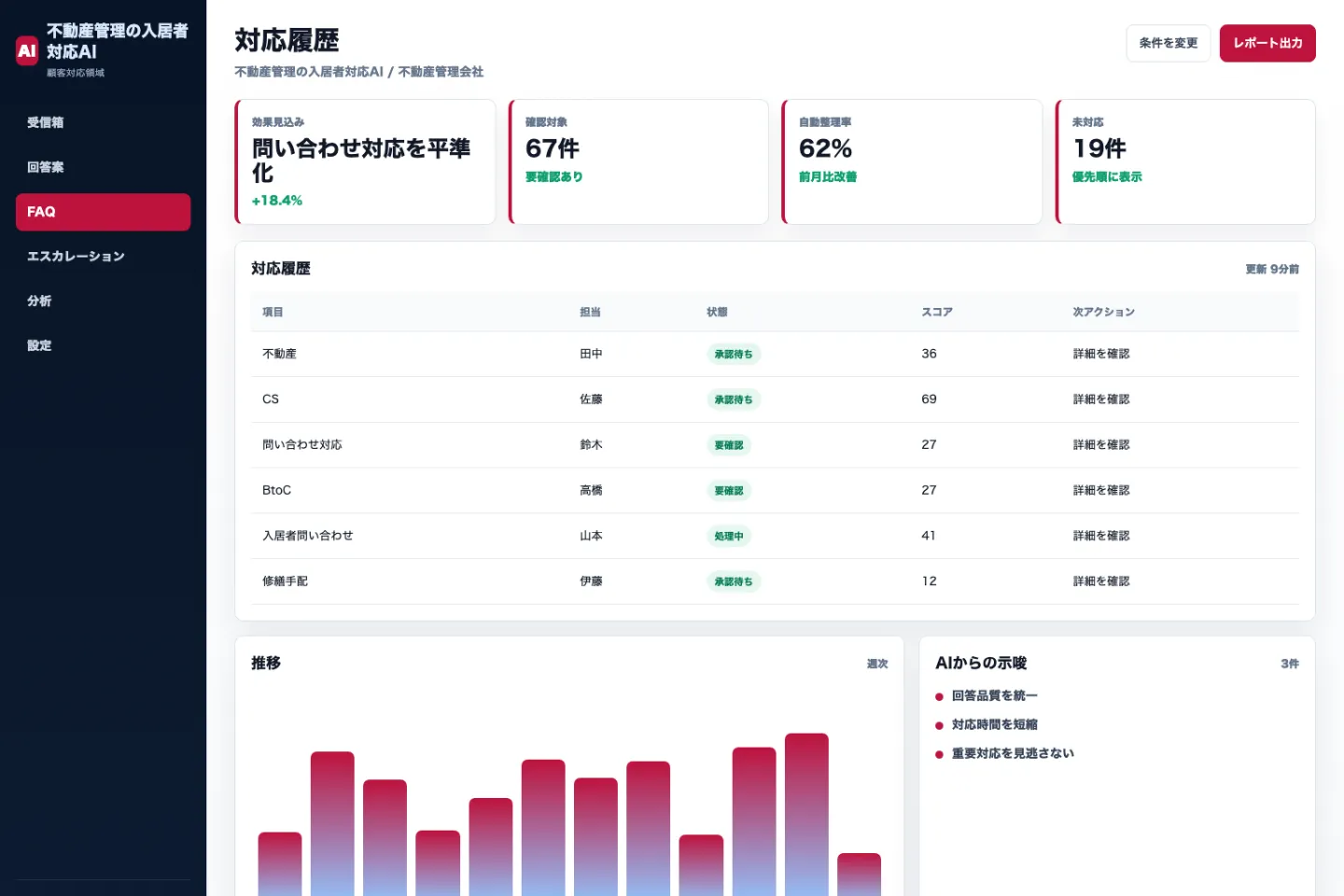Click the スコア column header
This screenshot has height=896, width=1344.
click(937, 312)
